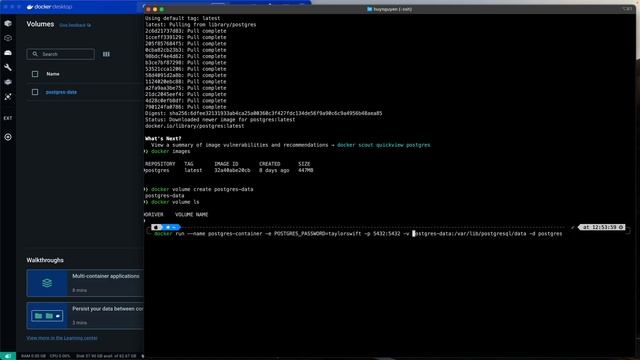Click the Persist your data walkthrough thumbnail
This screenshot has height=360, width=640.
[x=47, y=316]
